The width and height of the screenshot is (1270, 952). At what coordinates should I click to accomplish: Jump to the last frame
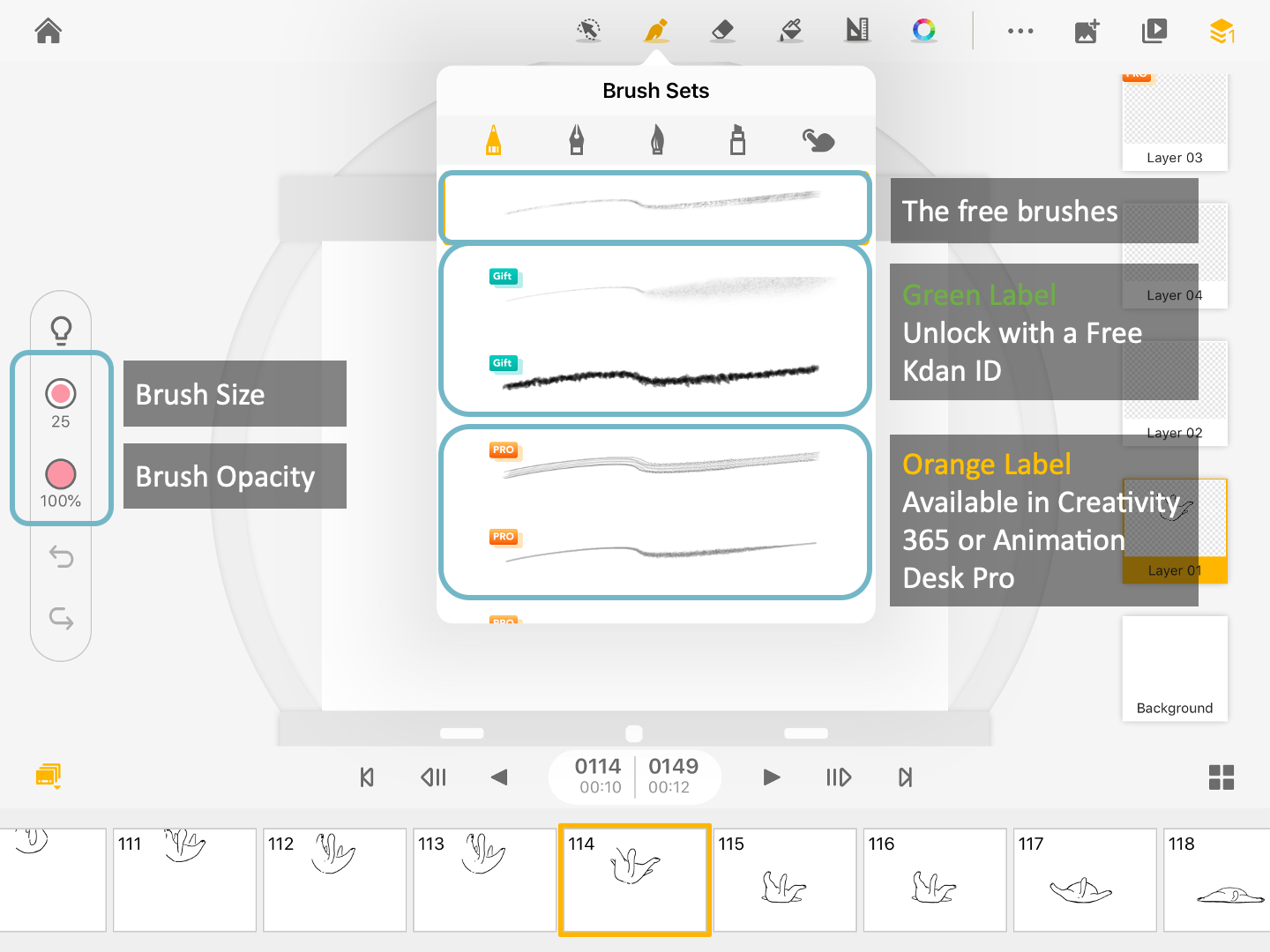(905, 777)
